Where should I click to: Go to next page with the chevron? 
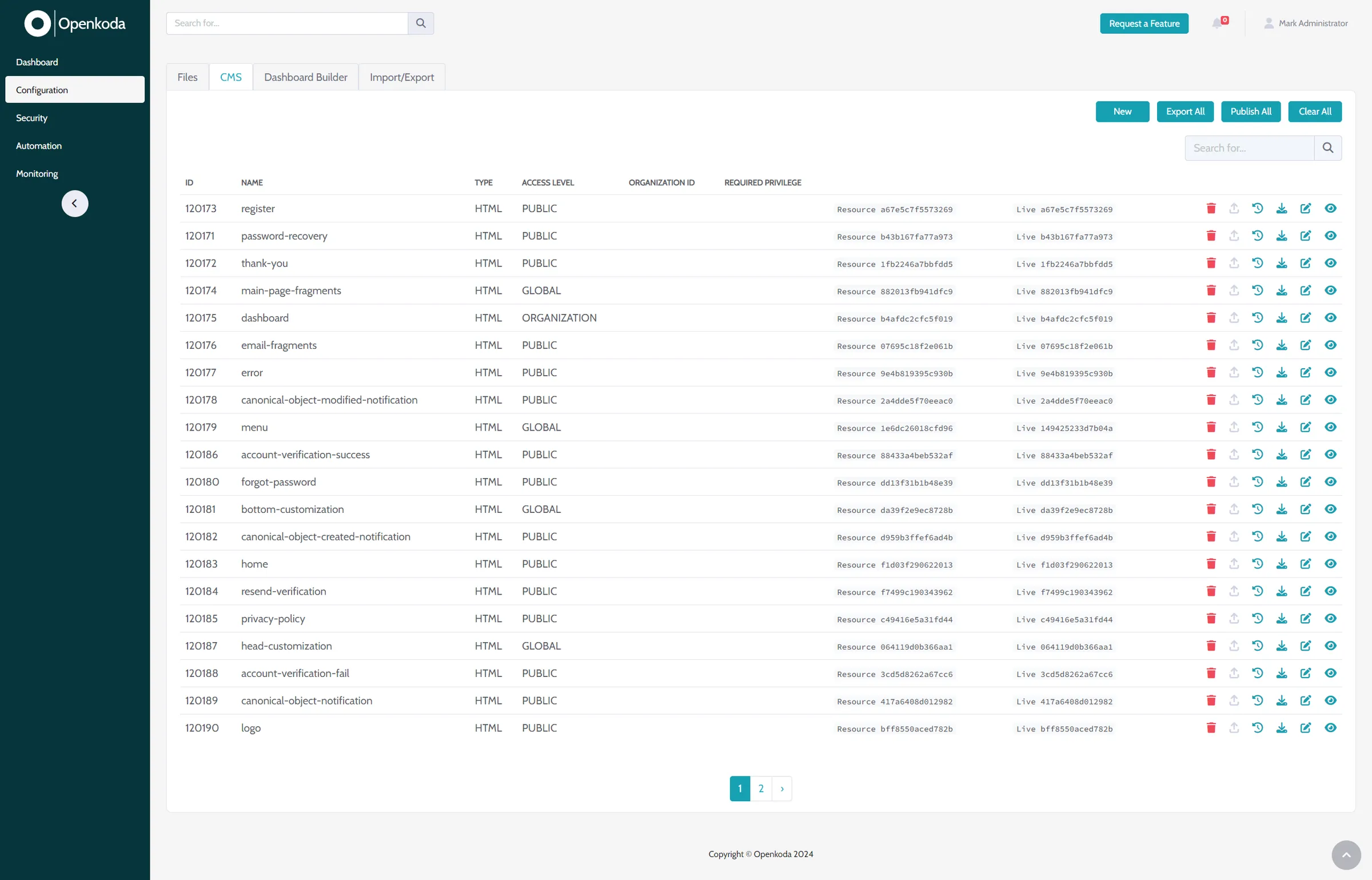pos(781,788)
